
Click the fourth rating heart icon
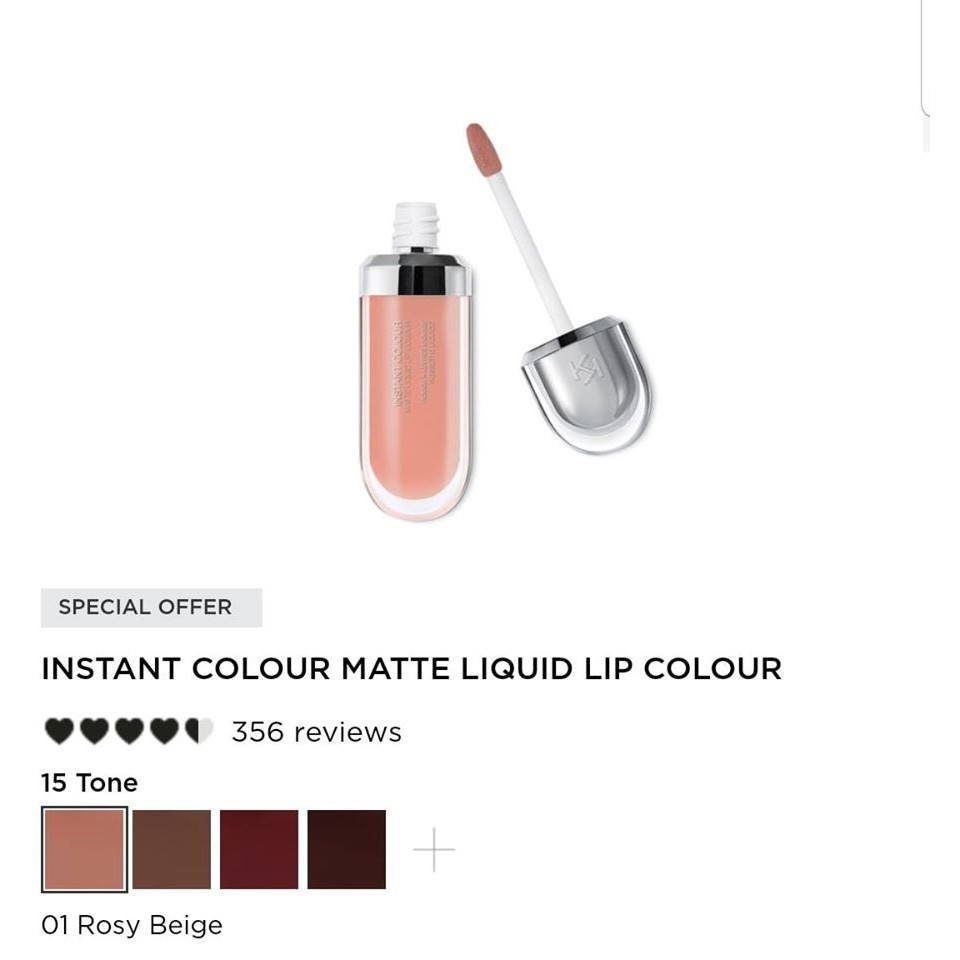pos(164,731)
